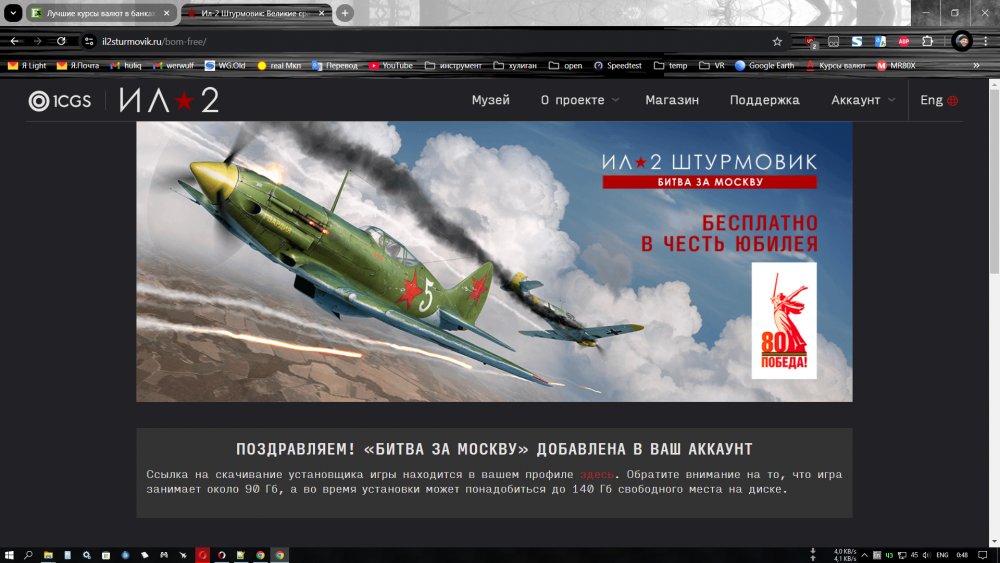Show more bookmarks with the double chevron
The height and width of the screenshot is (563, 1000).
(976, 65)
